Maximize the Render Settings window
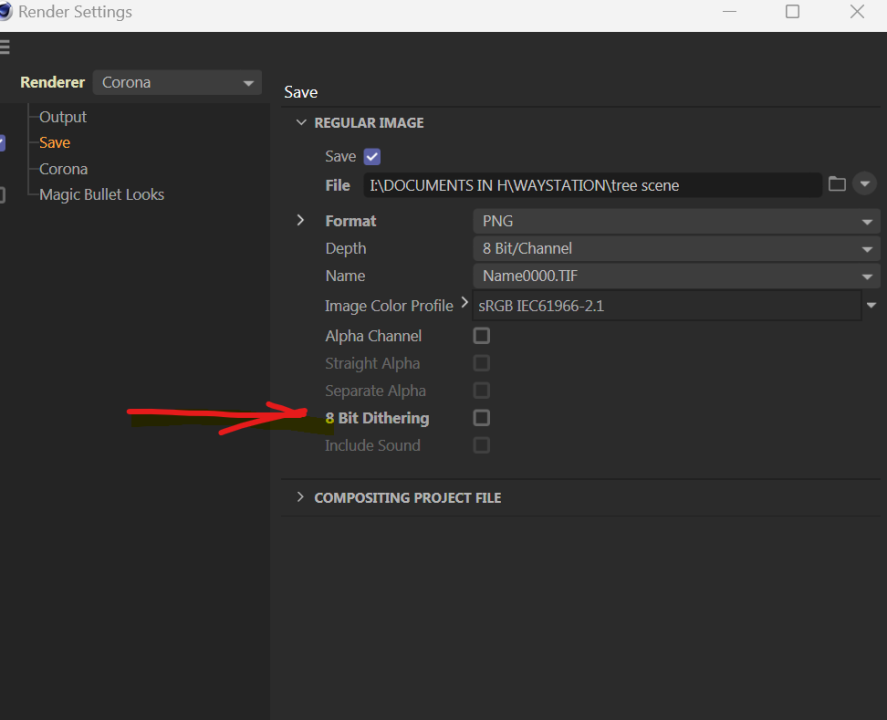The image size is (887, 720). (x=792, y=12)
